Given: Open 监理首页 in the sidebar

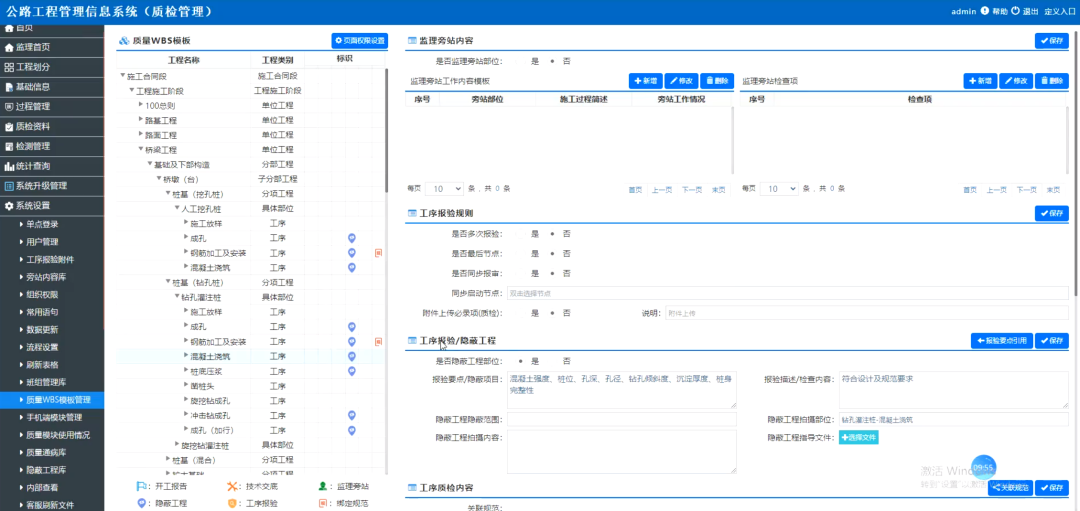Looking at the screenshot, I should pyautogui.click(x=52, y=48).
